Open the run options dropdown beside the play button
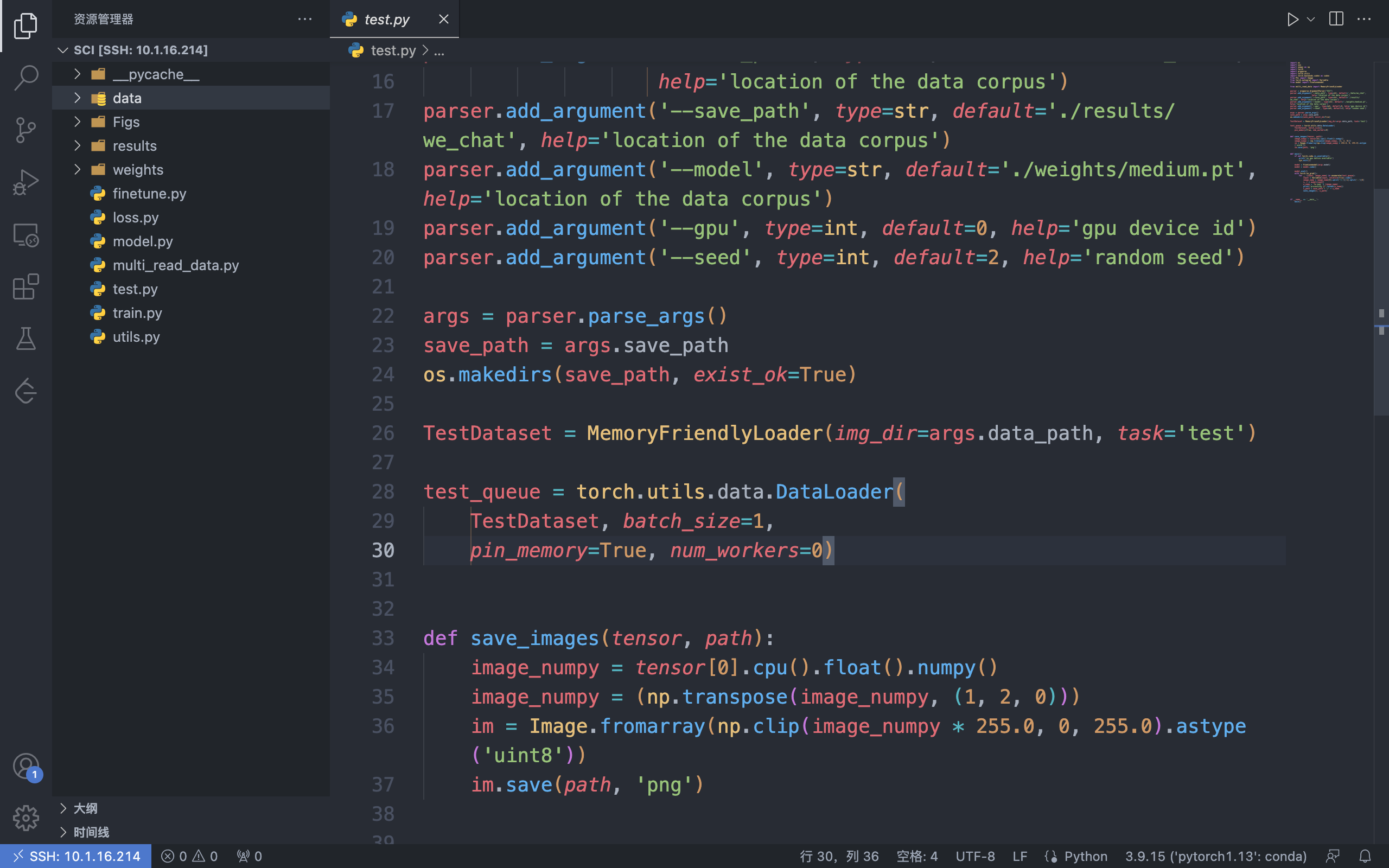The width and height of the screenshot is (1389, 868). coord(1309,19)
